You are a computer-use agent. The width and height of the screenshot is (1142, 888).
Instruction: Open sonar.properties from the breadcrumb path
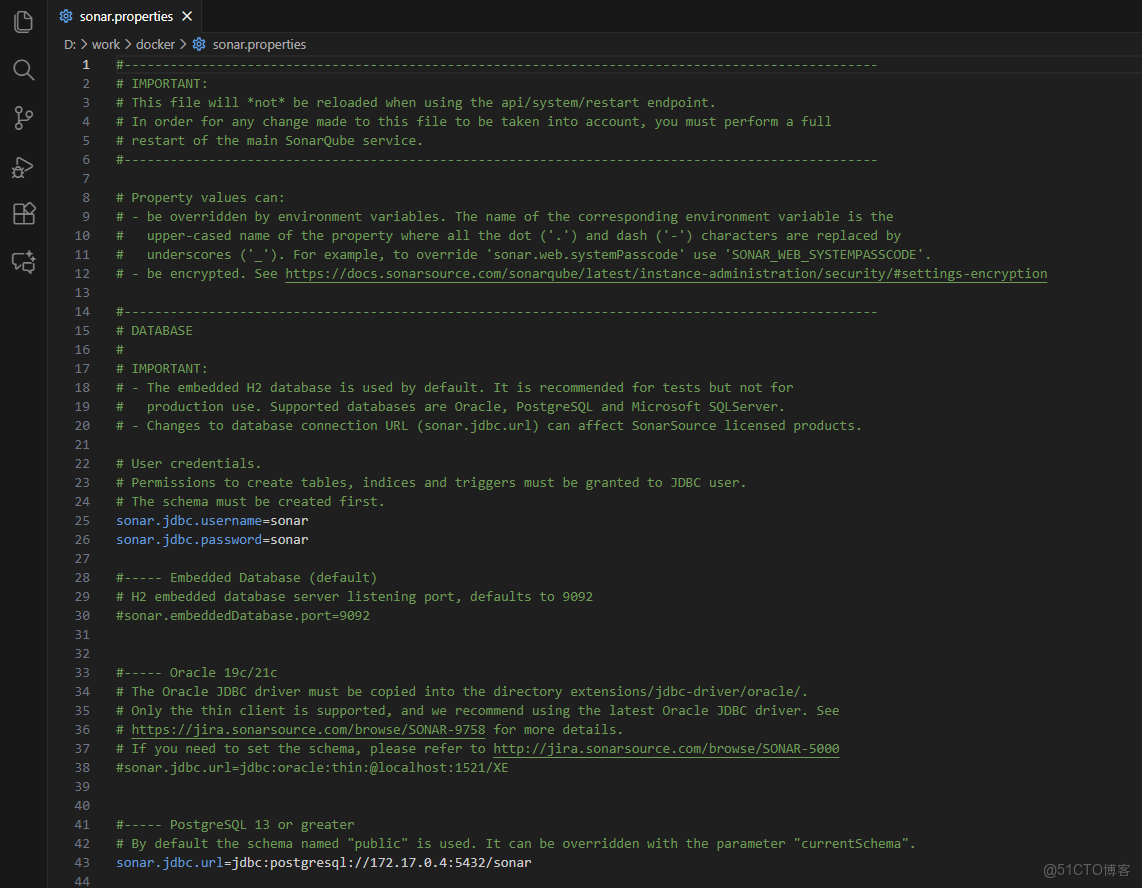click(258, 44)
